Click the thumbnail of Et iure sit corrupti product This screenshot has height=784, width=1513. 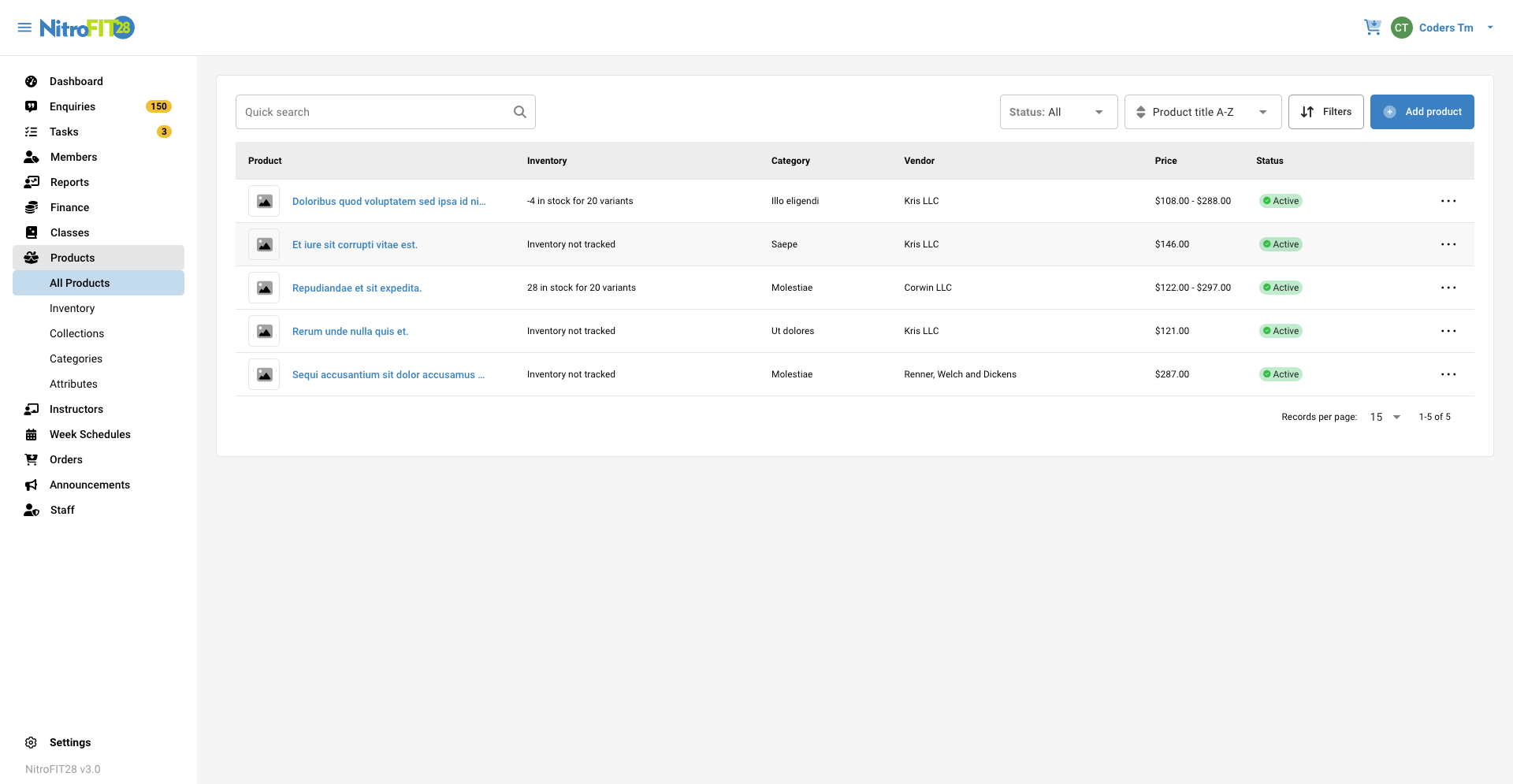tap(264, 244)
